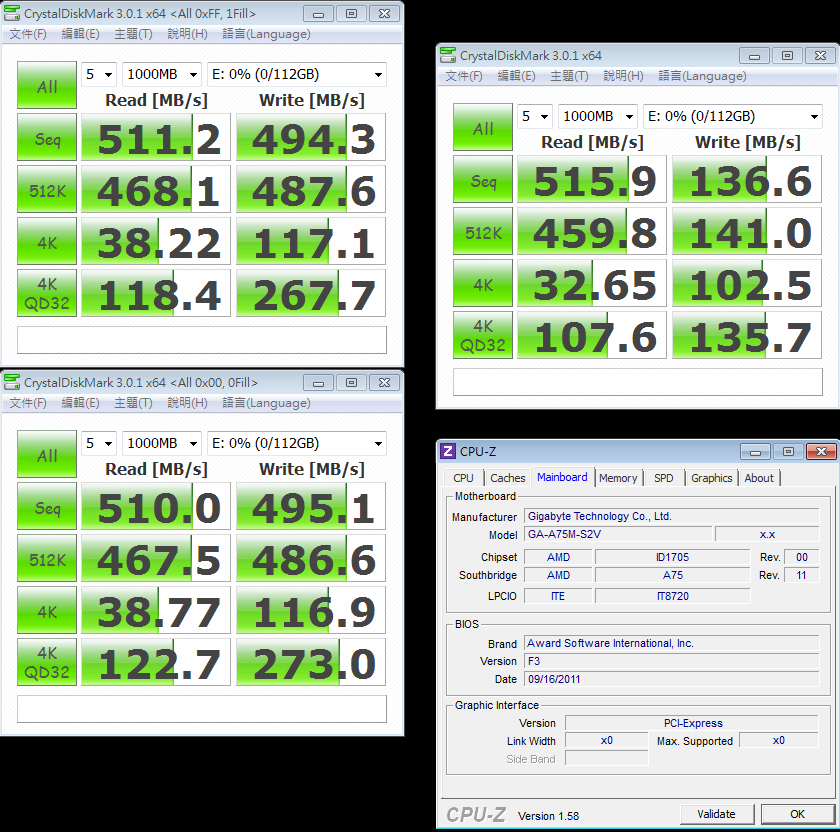Screen dimensions: 840x832
Task: Switch to the Caches tab in CPU-Z
Action: pyautogui.click(x=507, y=478)
